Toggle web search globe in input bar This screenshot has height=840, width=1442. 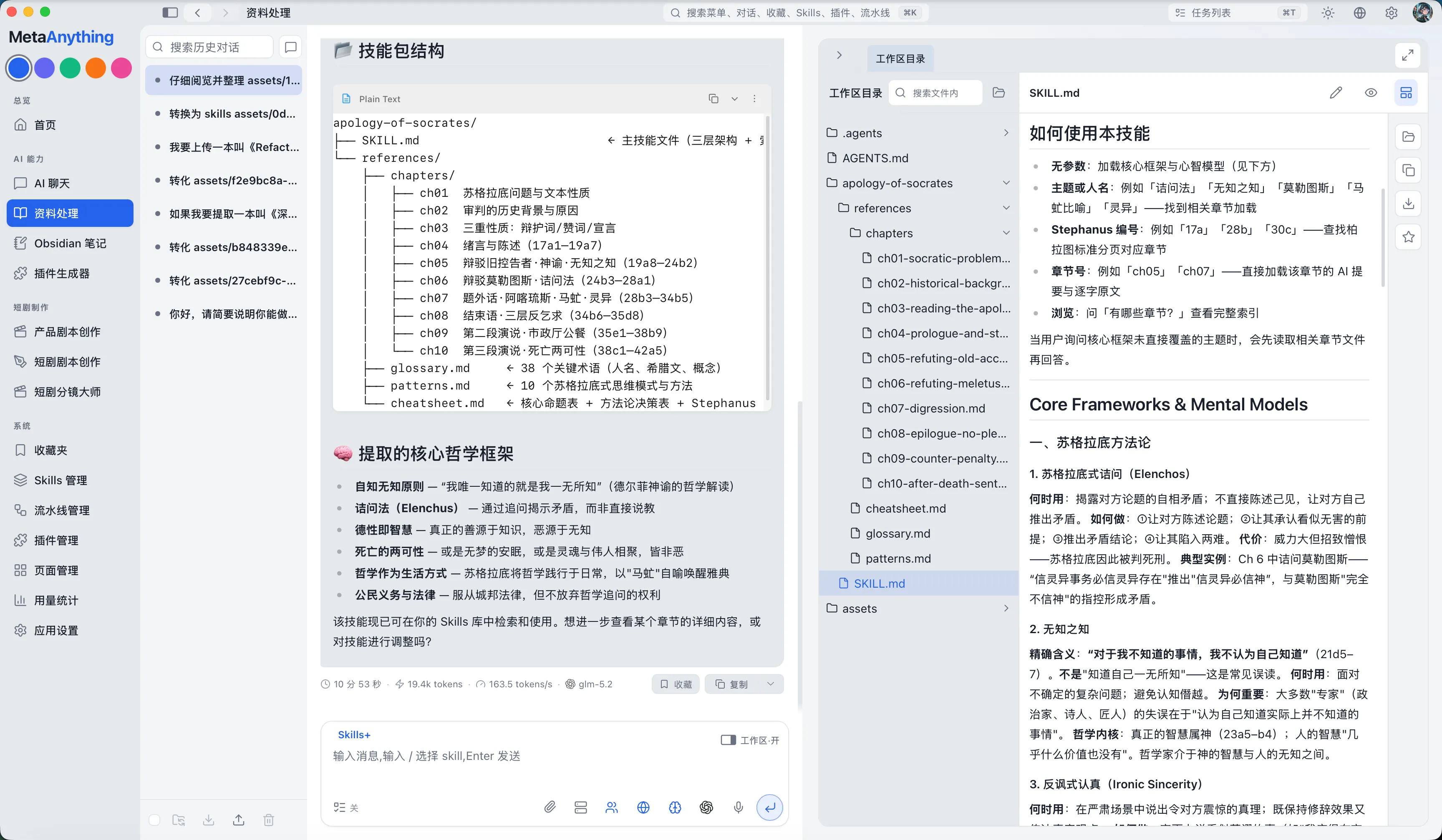click(643, 807)
